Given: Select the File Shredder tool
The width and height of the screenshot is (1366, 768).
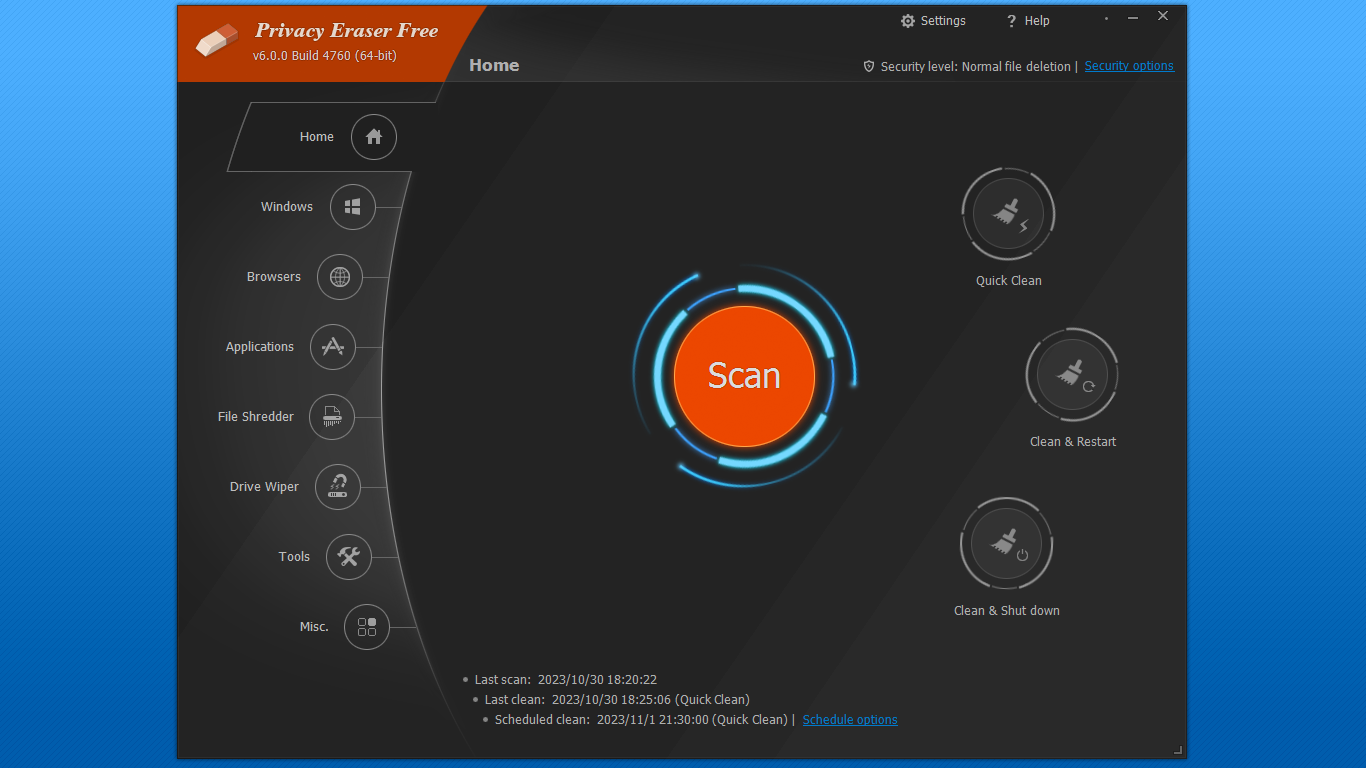Looking at the screenshot, I should click(331, 417).
